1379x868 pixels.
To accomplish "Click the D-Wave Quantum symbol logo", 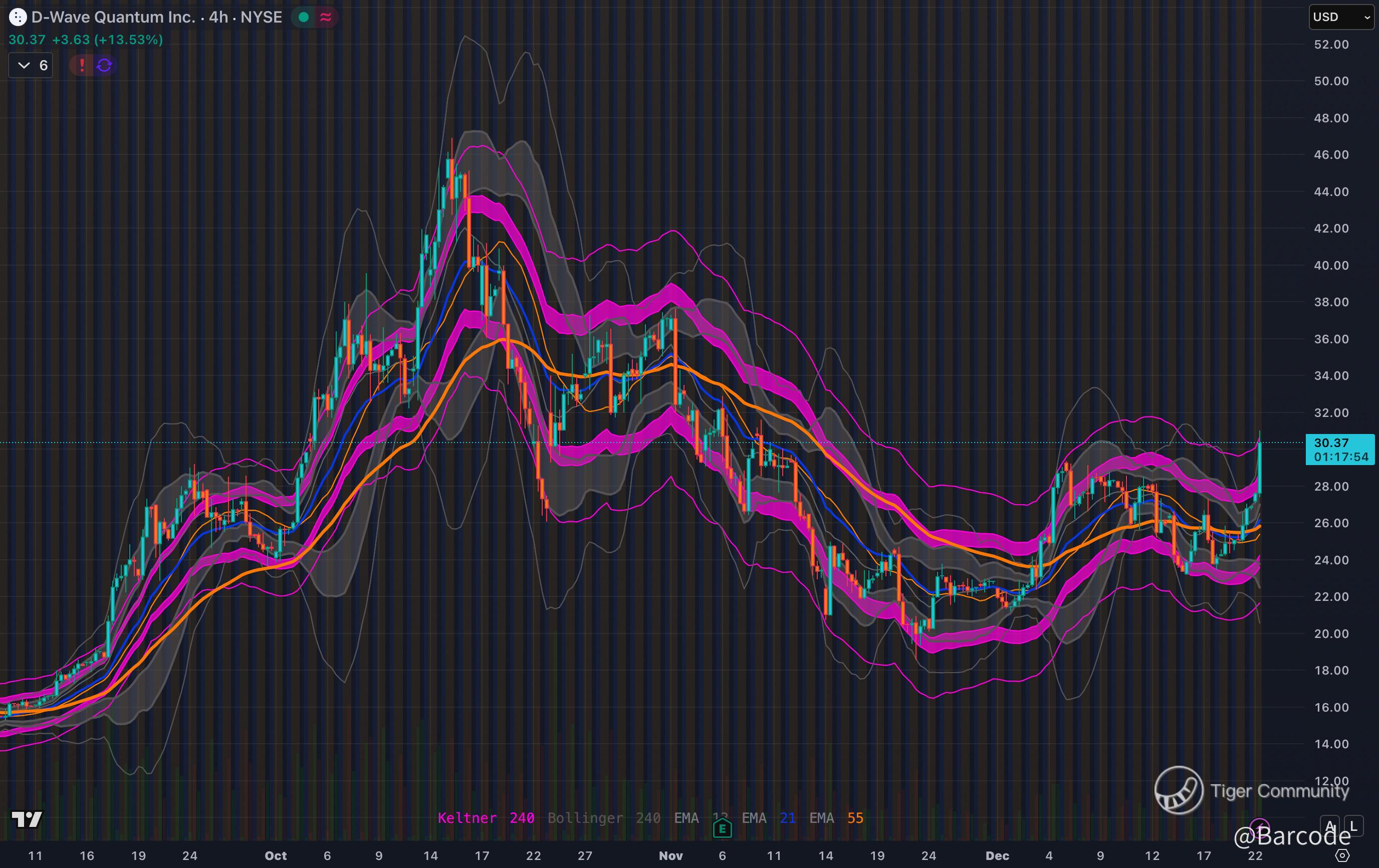I will click(x=18, y=17).
